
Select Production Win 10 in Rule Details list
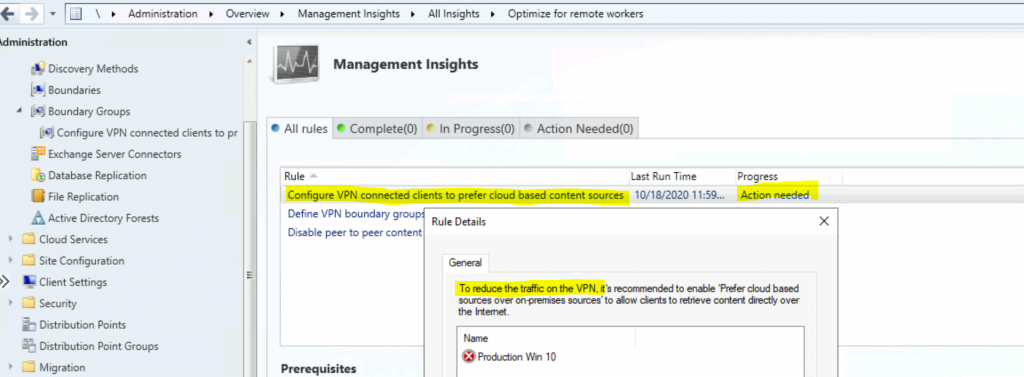517,357
